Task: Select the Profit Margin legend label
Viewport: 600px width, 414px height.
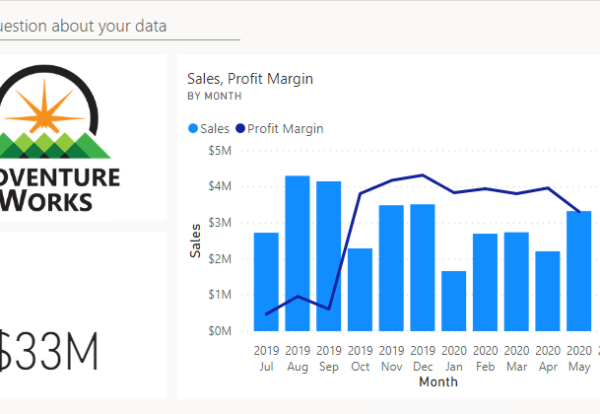Action: pyautogui.click(x=285, y=129)
